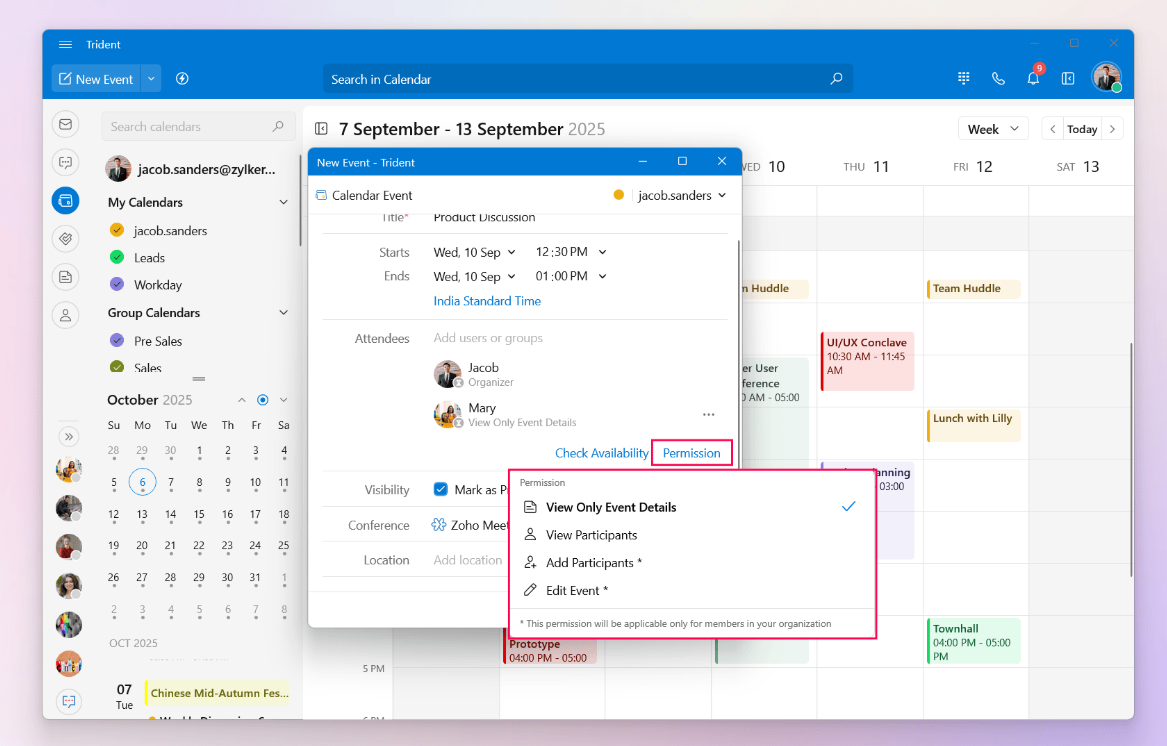Toggle the Mark as Private checkbox
Image resolution: width=1167 pixels, height=746 pixels.
[x=441, y=489]
